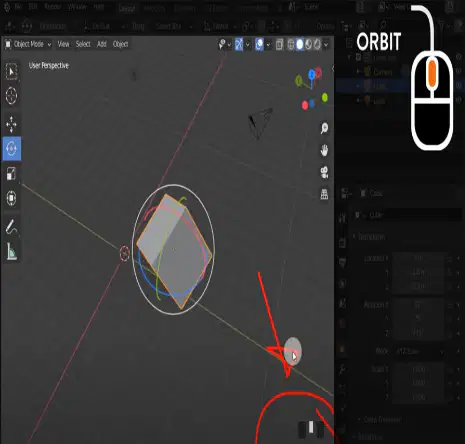Image resolution: width=465 pixels, height=444 pixels.
Task: Pick the Scale tool
Action: tap(11, 174)
